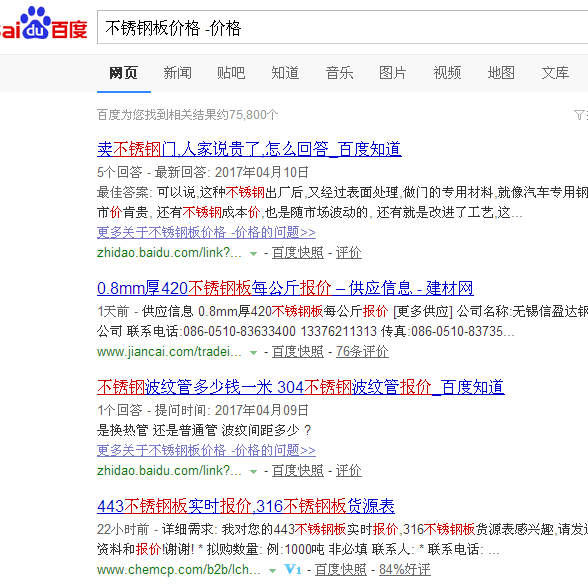
Task: Switch to the 图片 tab
Action: click(x=393, y=73)
